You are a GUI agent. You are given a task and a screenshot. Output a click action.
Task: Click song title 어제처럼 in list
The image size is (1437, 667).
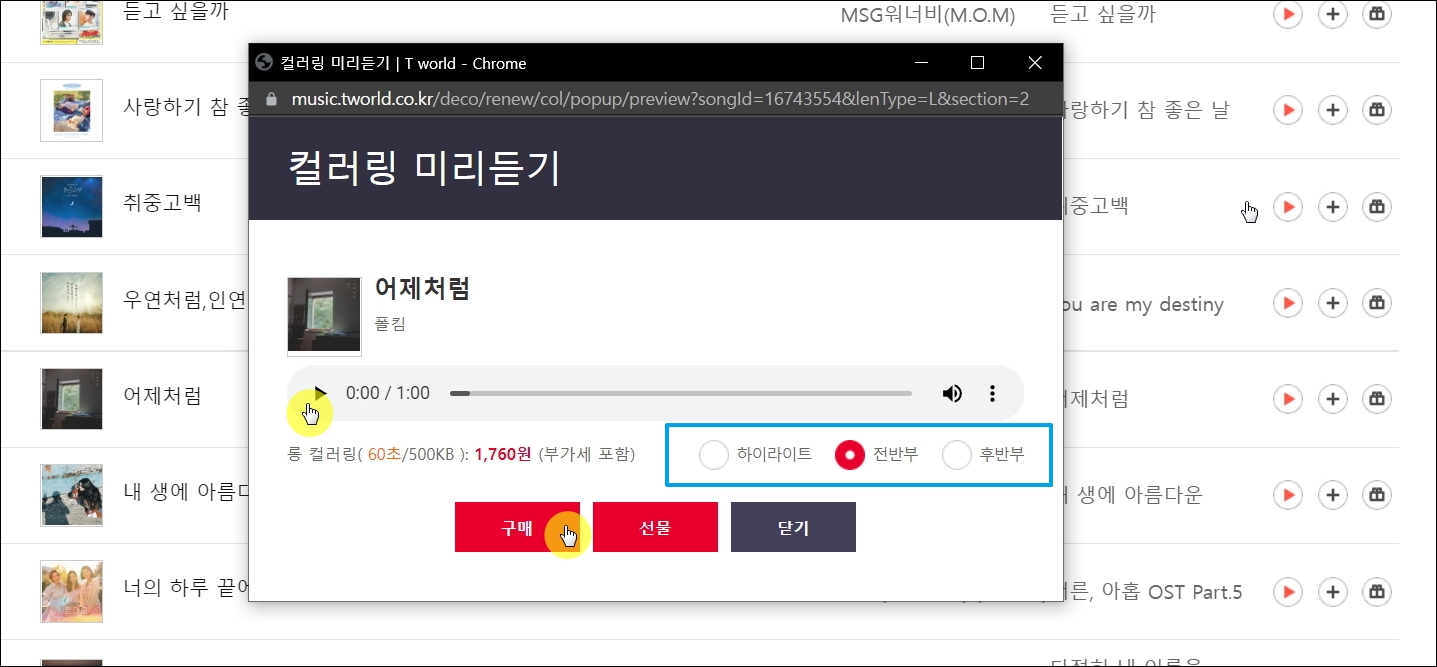coord(162,395)
